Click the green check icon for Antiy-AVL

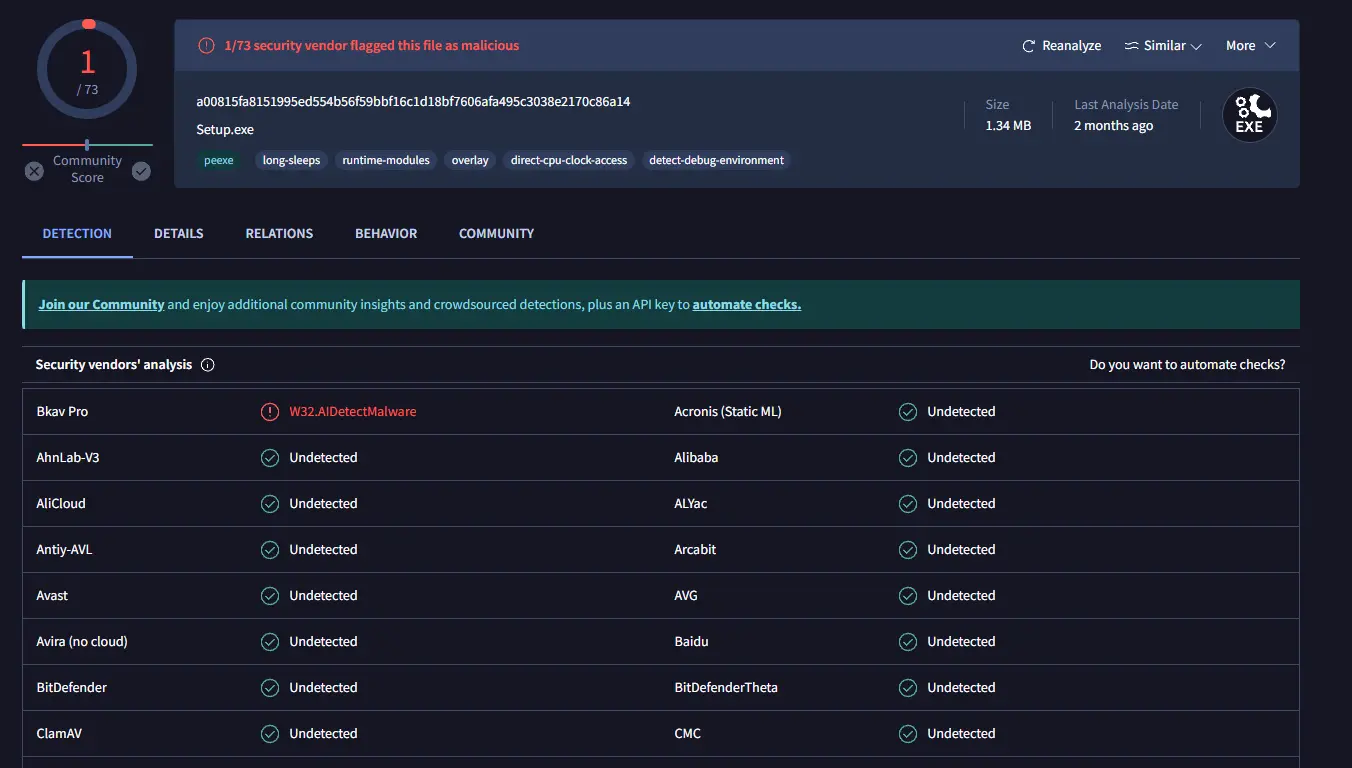pos(270,550)
